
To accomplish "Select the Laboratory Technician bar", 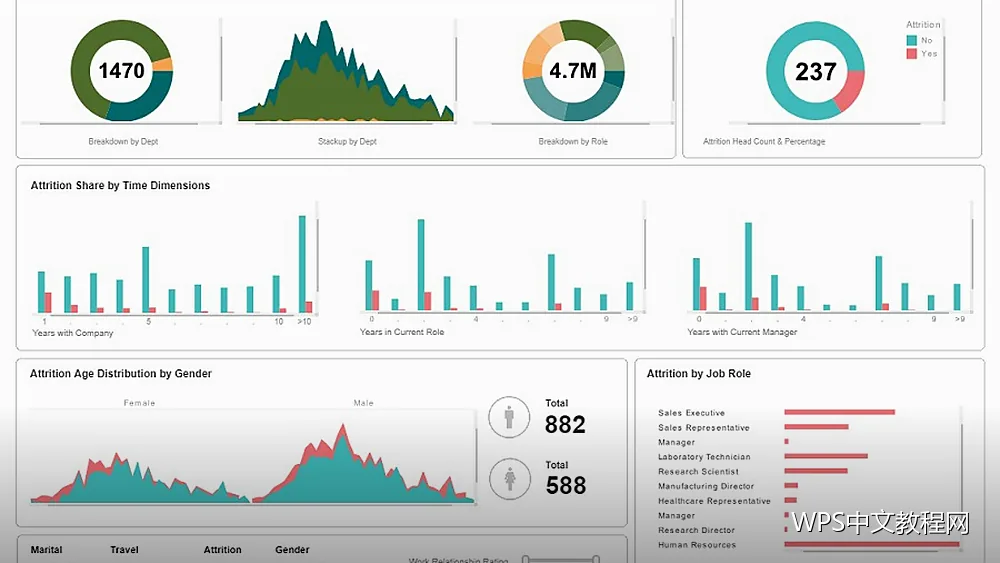I will pos(826,457).
